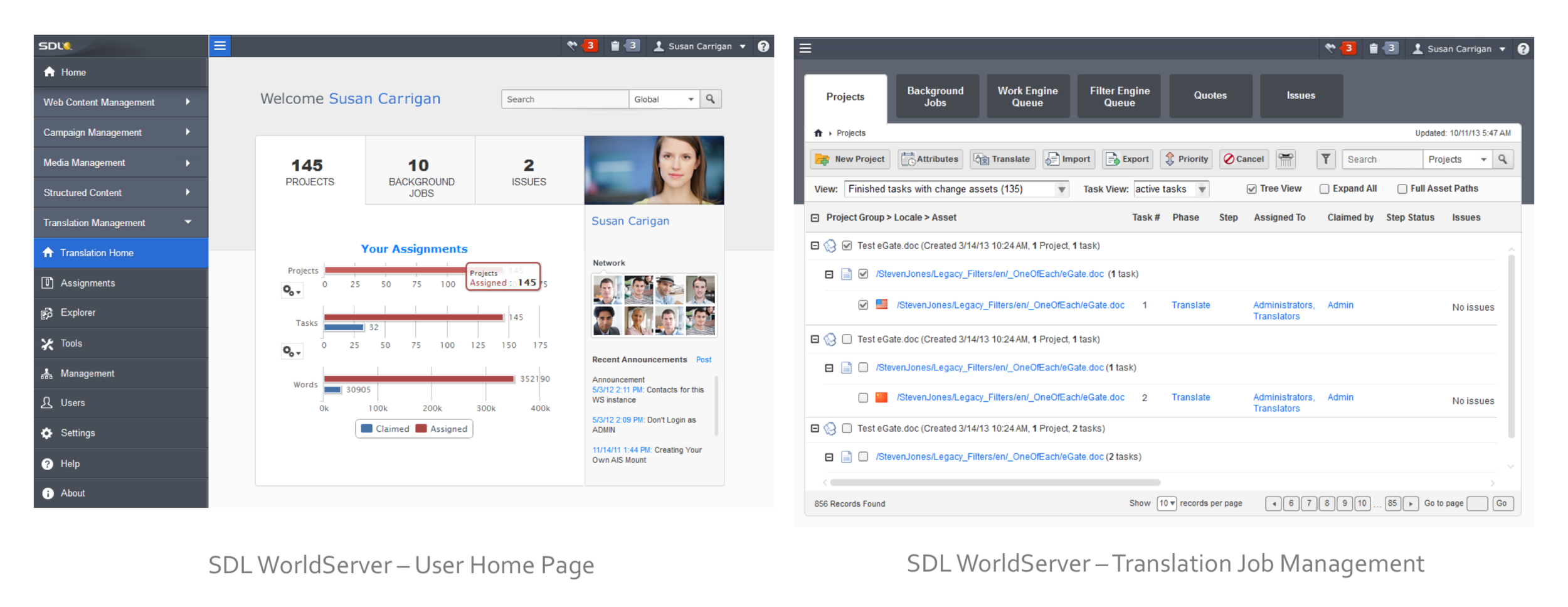This screenshot has width=1568, height=607.
Task: Click the Go to page input field
Action: [1477, 503]
